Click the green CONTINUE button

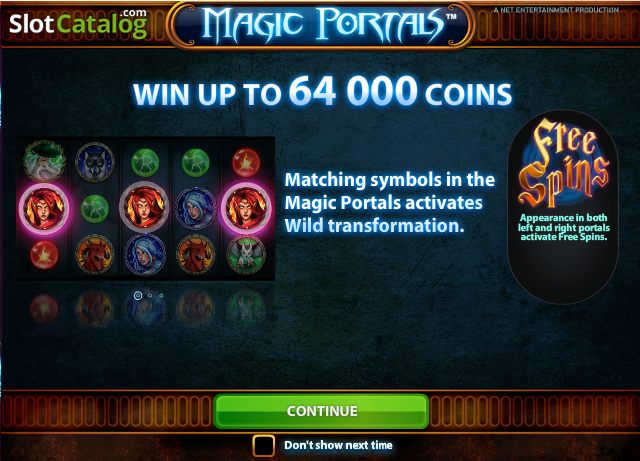click(321, 411)
